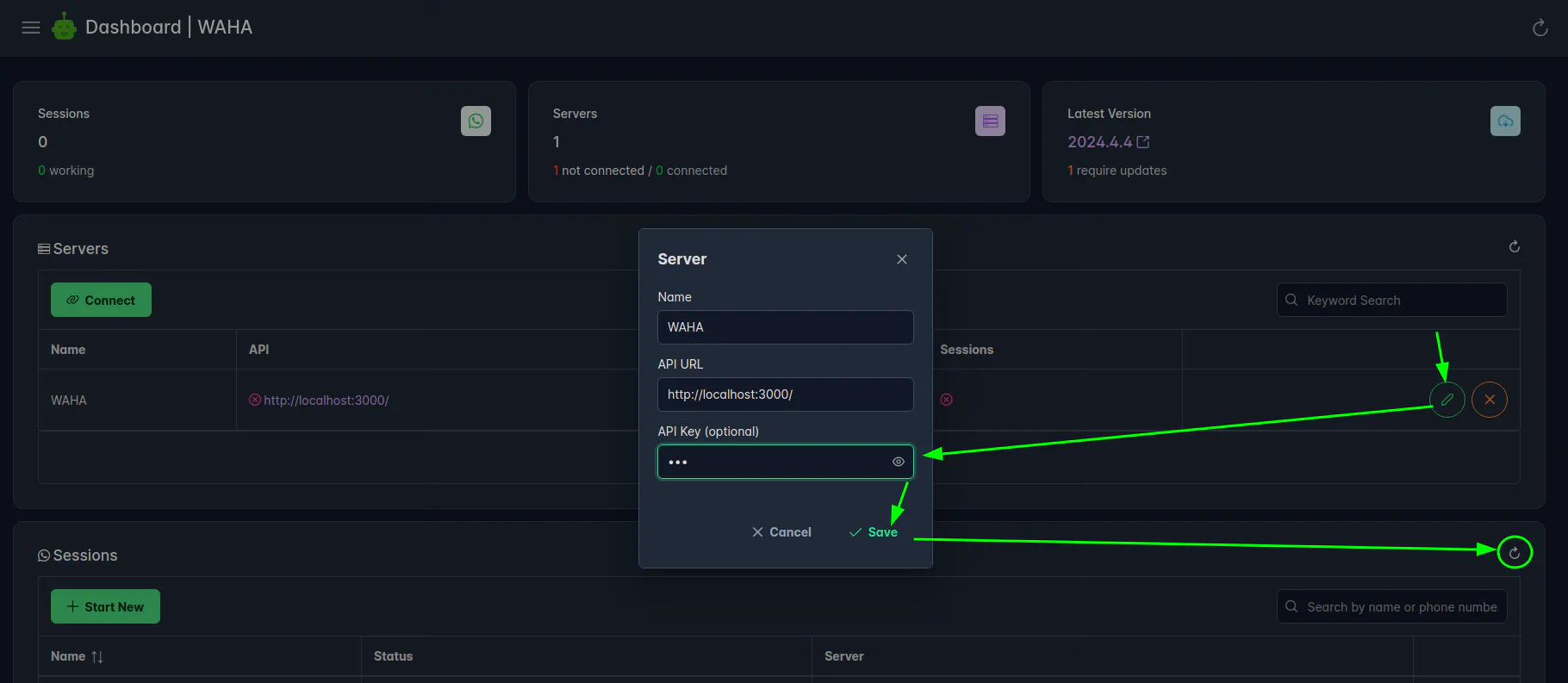
Task: Click the cloud download icon in Latest Version card
Action: 1504,121
